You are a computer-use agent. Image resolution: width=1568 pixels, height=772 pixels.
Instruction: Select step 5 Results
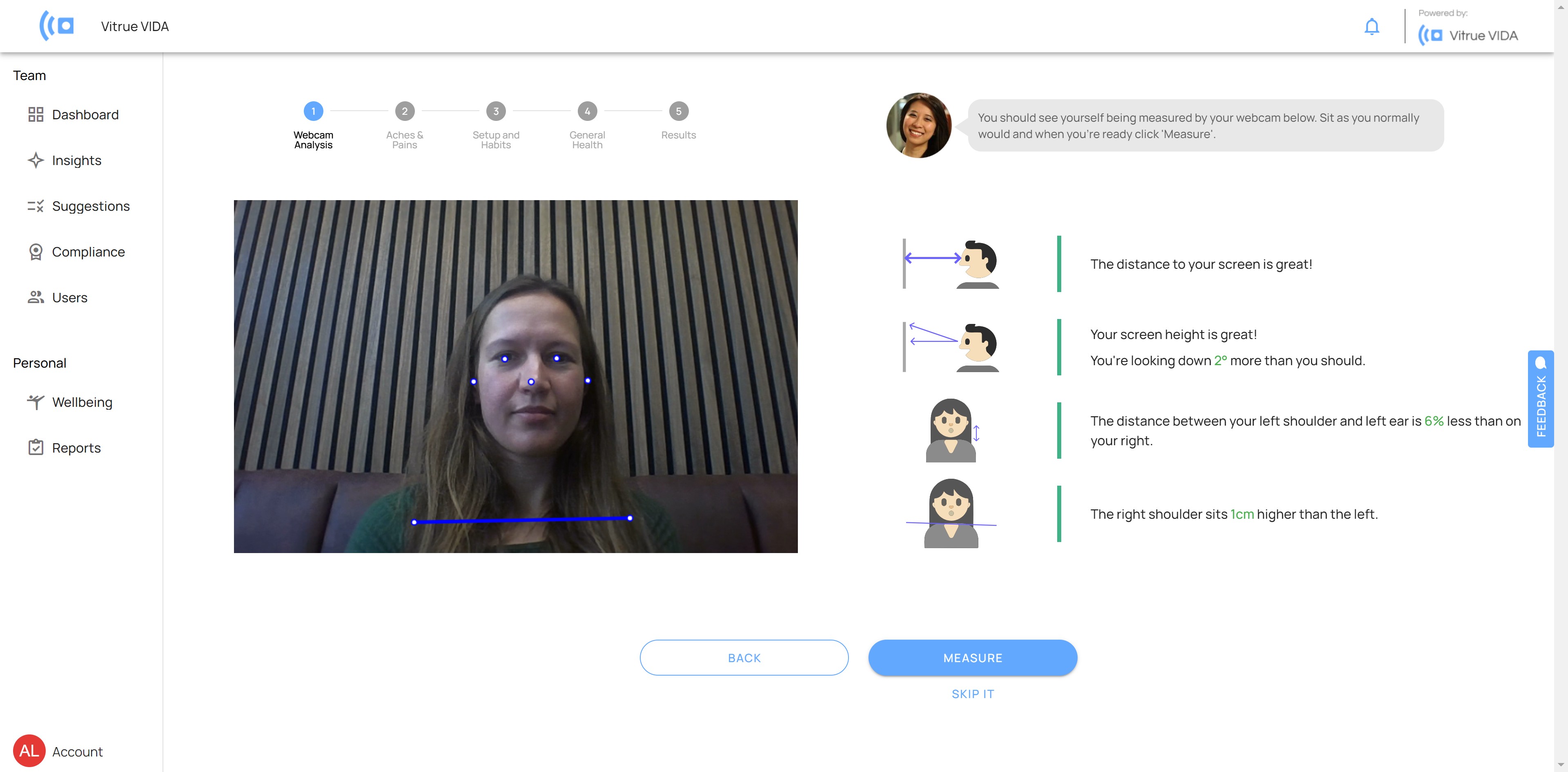pos(678,120)
